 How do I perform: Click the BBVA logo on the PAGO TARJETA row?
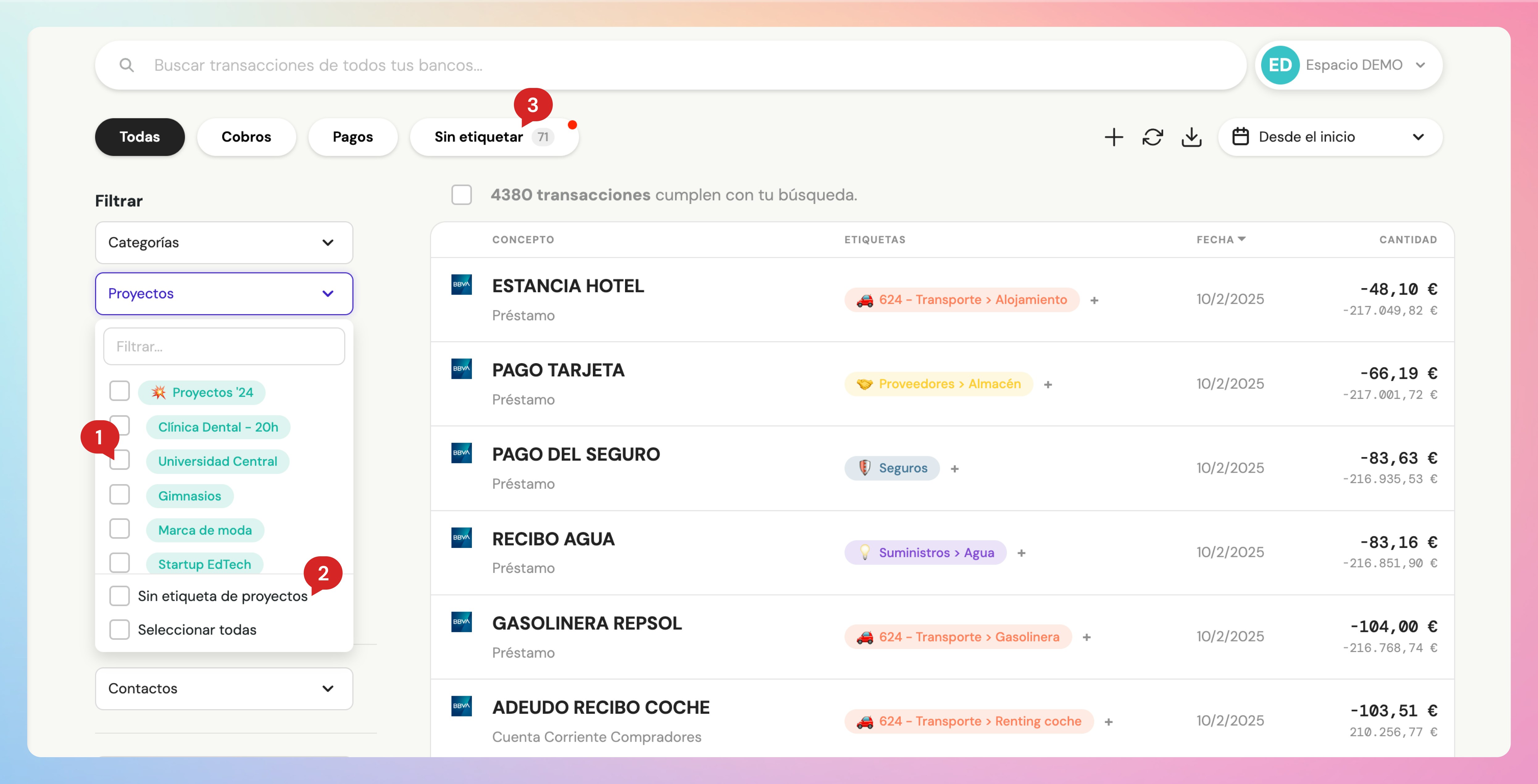point(461,369)
